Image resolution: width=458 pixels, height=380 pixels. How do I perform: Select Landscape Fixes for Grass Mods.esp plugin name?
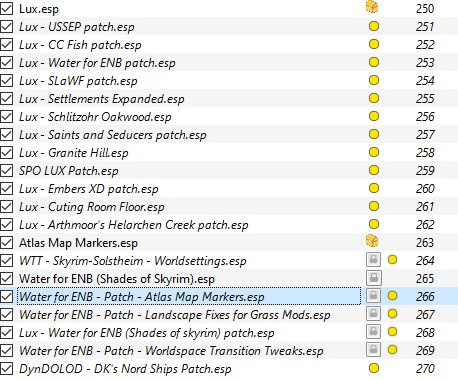click(175, 315)
